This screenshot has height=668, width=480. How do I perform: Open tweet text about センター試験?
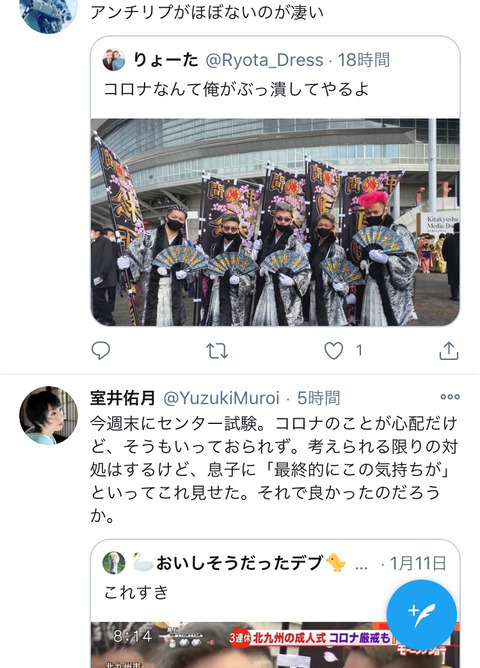[273, 469]
